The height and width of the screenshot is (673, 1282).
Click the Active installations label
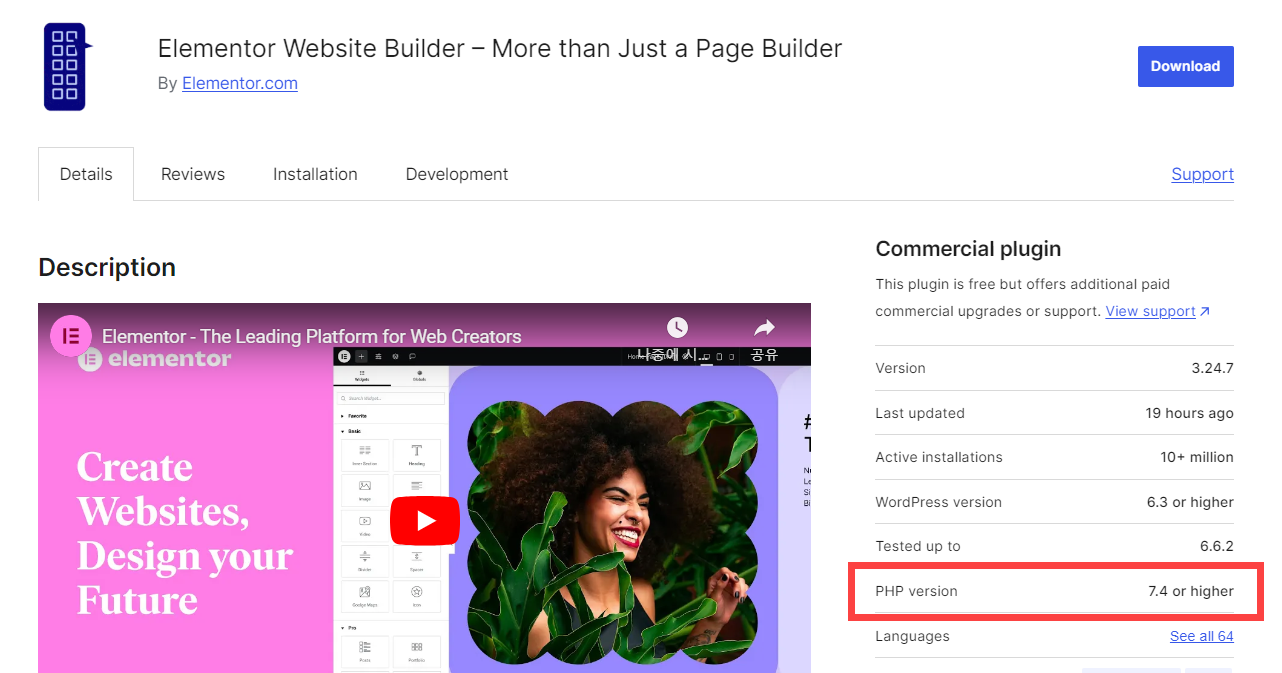click(939, 457)
